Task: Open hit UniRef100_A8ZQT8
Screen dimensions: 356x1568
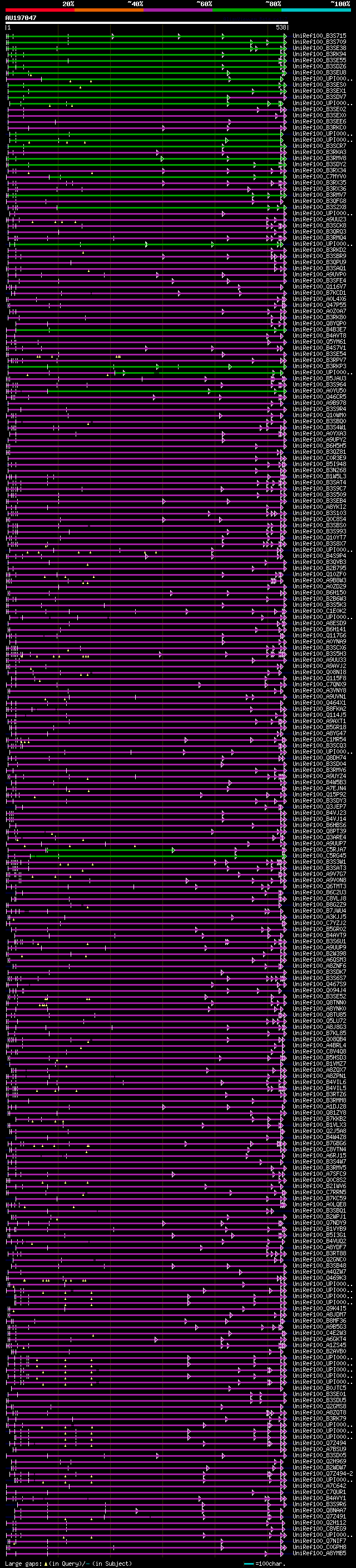Action: [x=319, y=1412]
